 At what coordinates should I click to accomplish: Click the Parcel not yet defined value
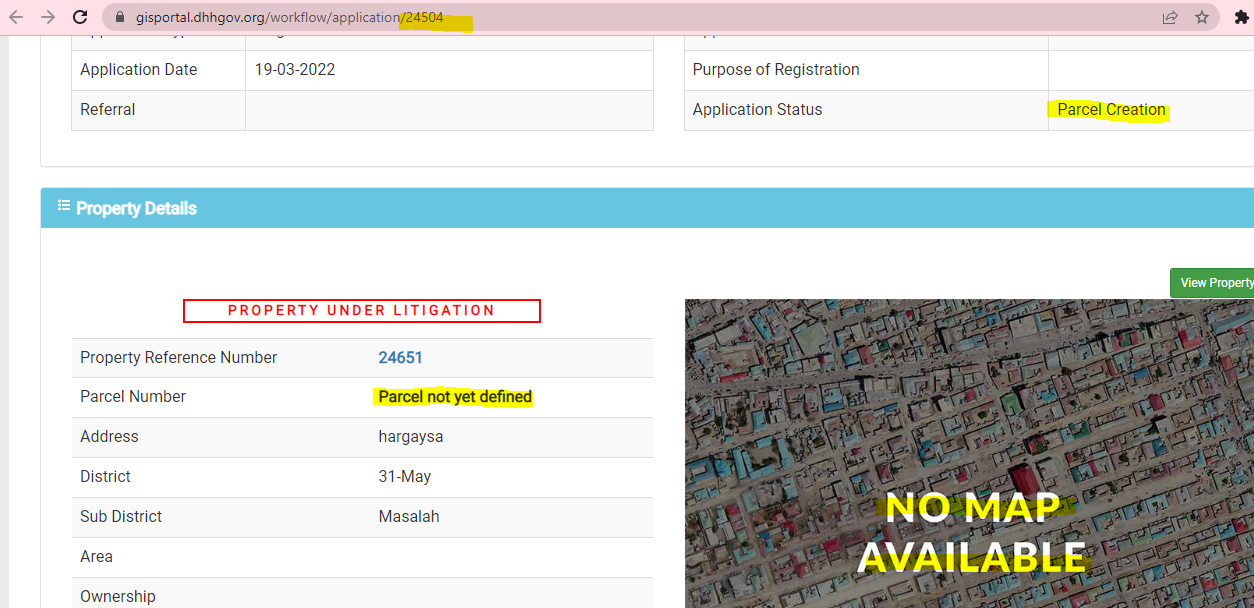pyautogui.click(x=455, y=397)
